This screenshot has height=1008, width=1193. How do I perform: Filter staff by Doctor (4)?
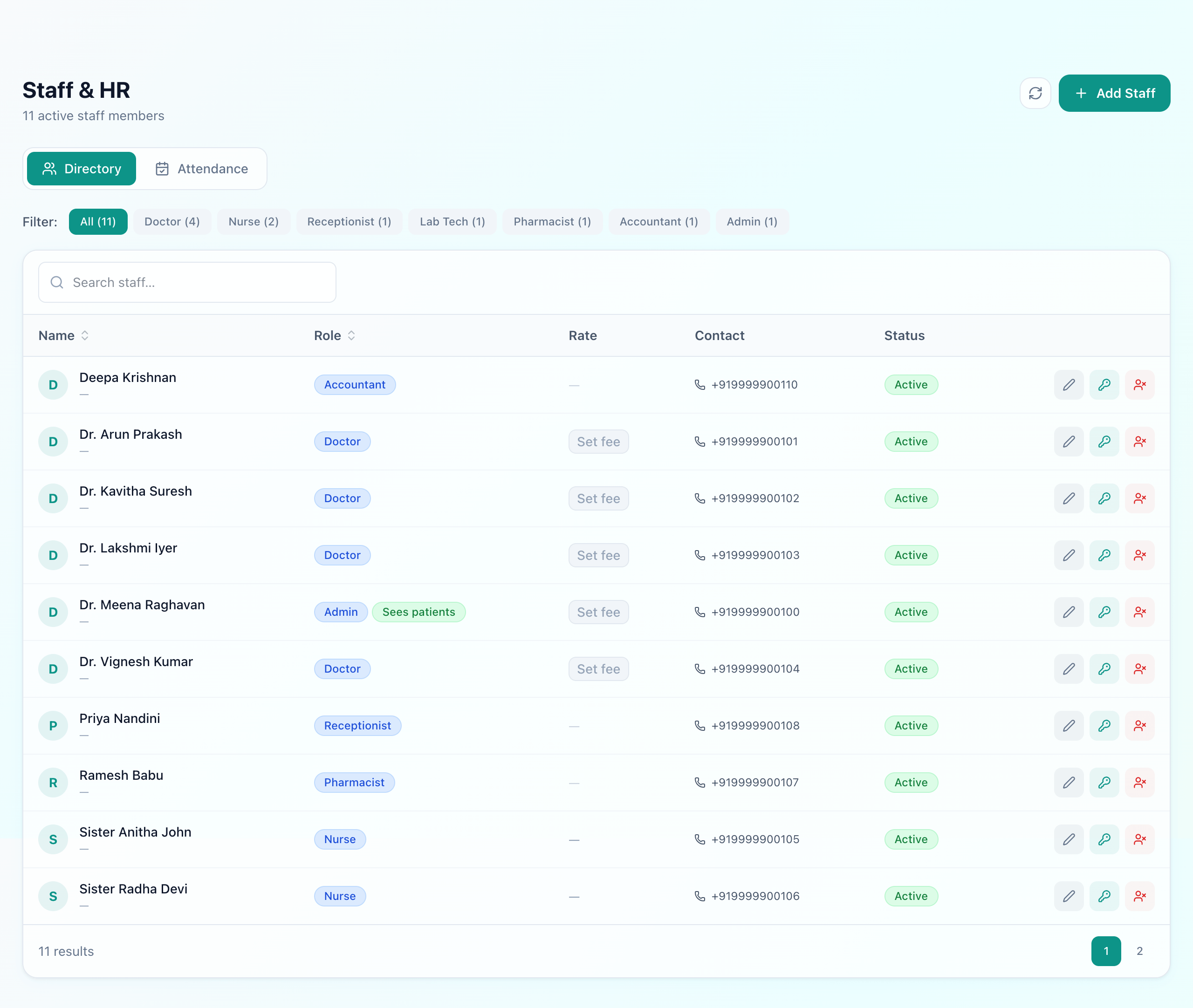[172, 222]
